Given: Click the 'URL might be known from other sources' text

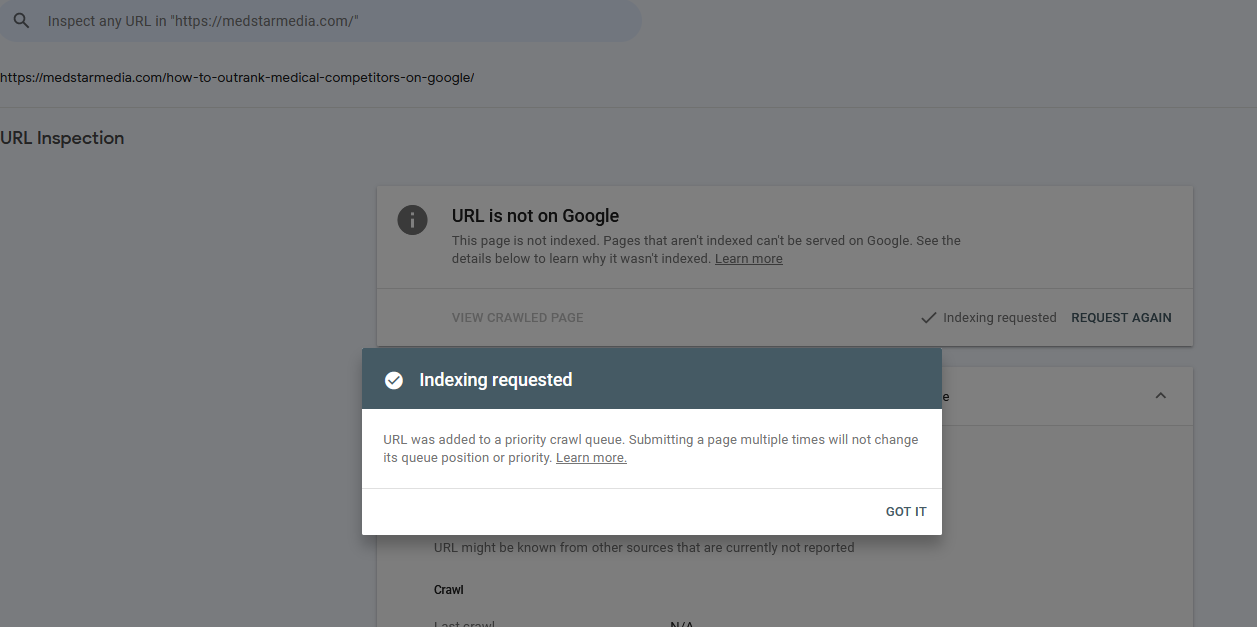Looking at the screenshot, I should 644,548.
